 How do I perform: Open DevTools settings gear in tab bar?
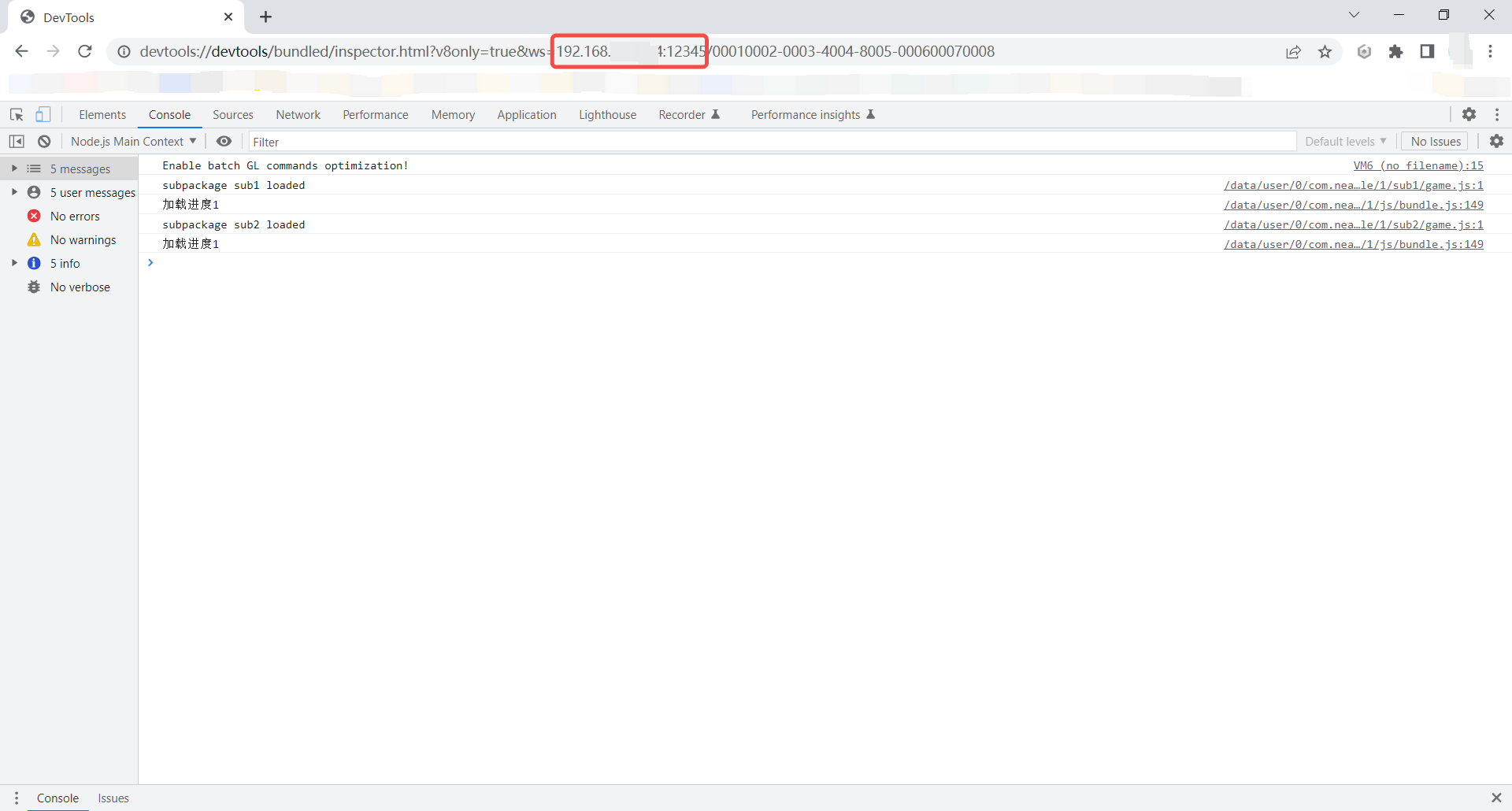1469,115
